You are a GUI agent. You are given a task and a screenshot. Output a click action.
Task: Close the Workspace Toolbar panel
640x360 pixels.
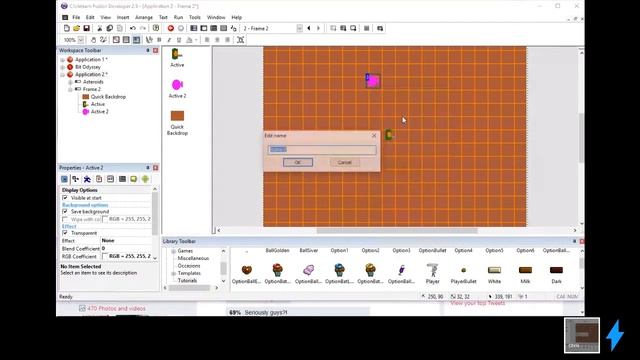(x=156, y=50)
